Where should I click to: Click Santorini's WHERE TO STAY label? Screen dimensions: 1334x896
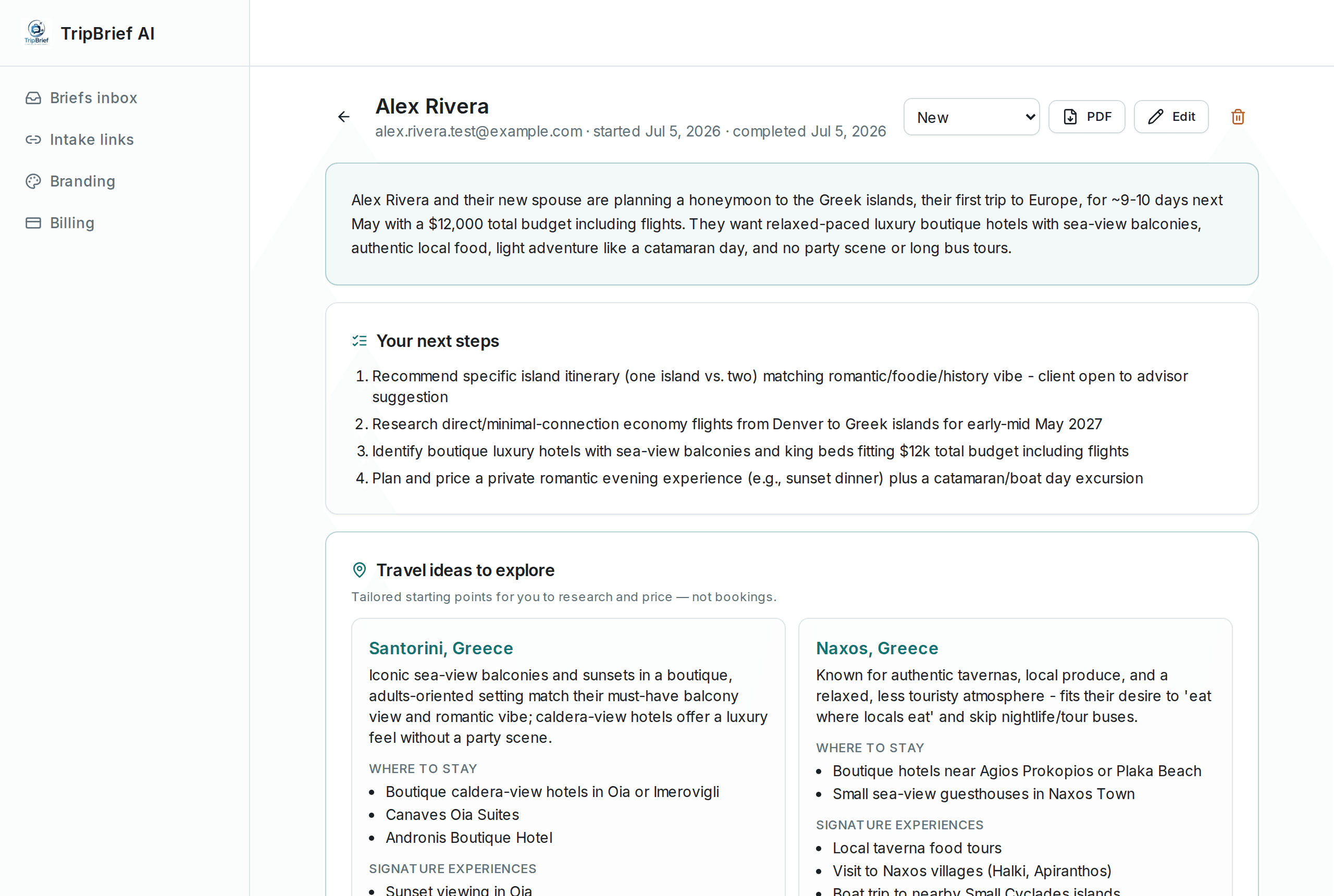pos(423,768)
